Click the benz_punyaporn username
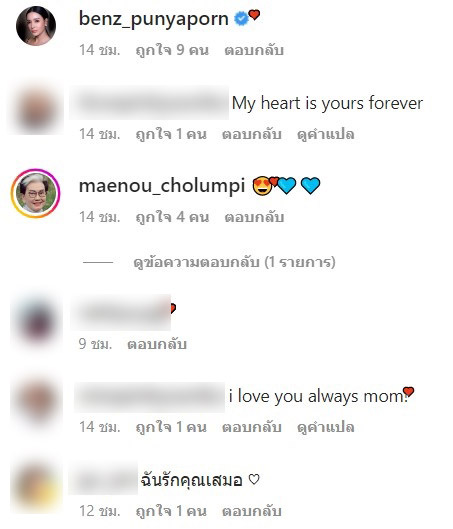 click(x=153, y=19)
